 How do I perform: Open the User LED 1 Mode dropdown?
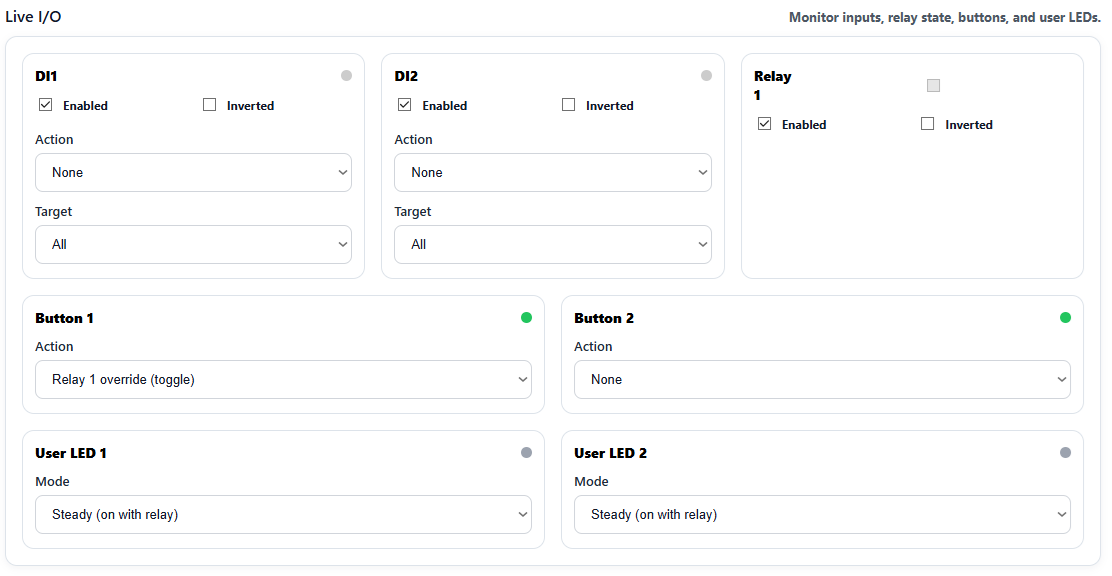(x=283, y=514)
